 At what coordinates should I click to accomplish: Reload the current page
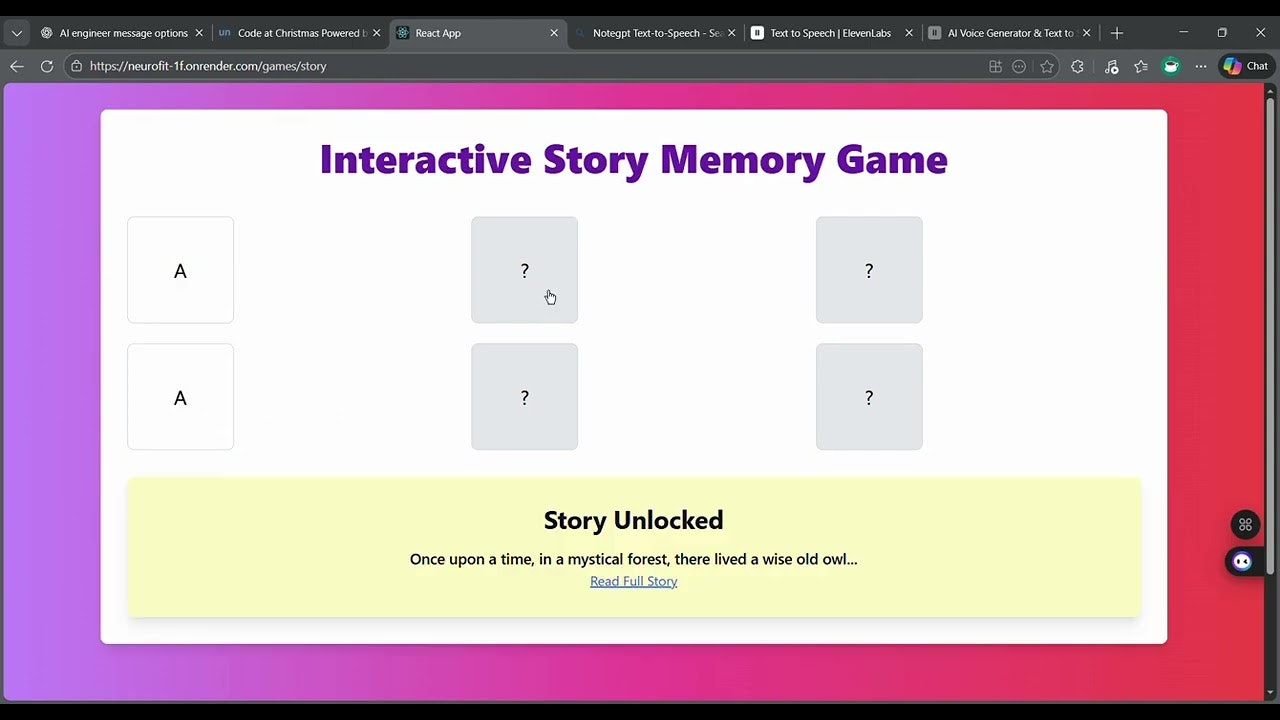[x=46, y=66]
